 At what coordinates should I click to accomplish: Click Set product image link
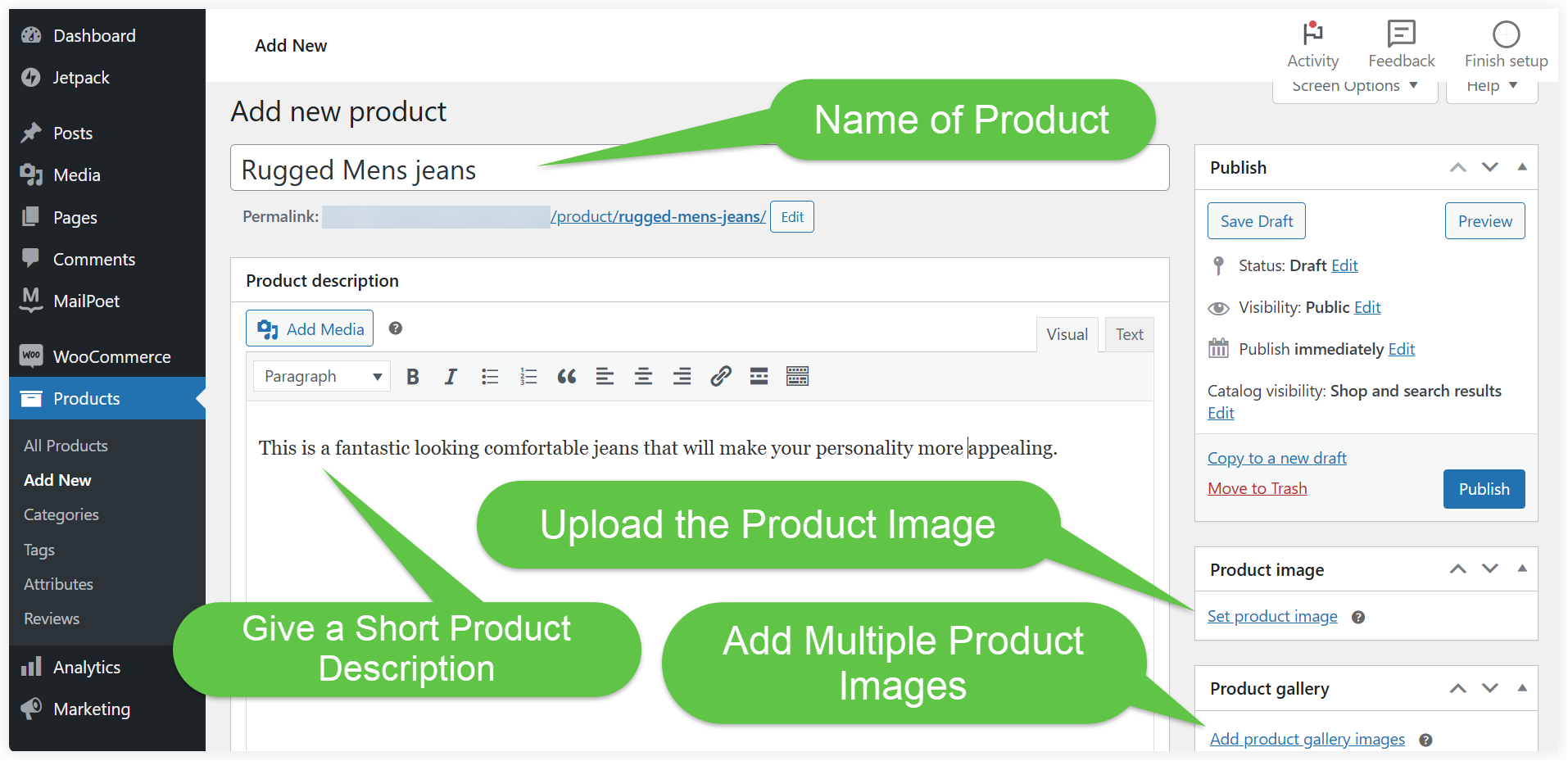(1272, 617)
